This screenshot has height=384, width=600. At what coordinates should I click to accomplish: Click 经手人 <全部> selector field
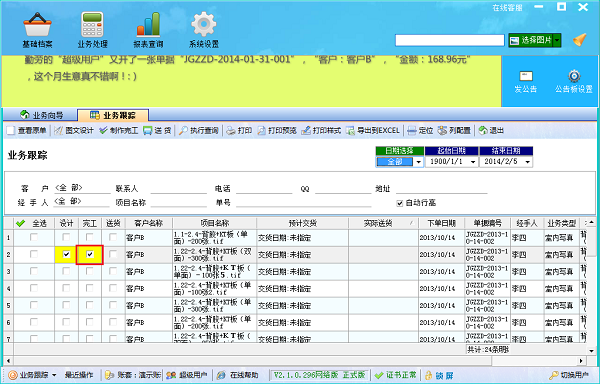[x=82, y=202]
